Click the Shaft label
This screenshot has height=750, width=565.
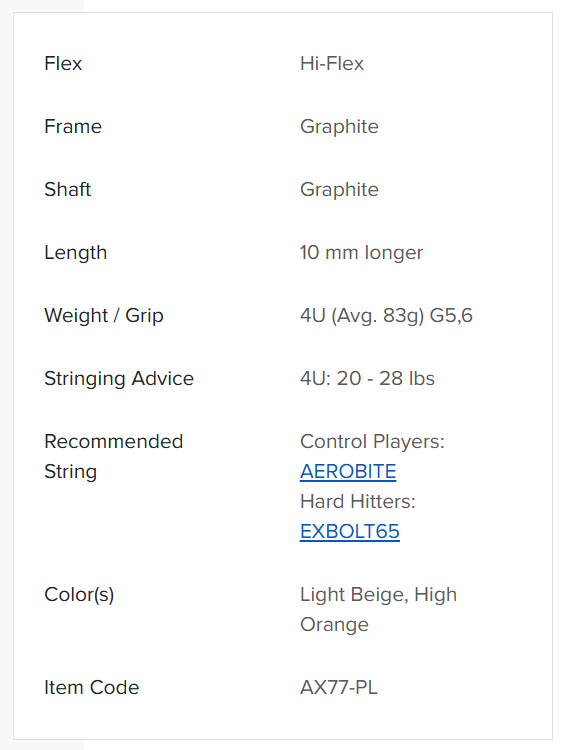point(67,189)
